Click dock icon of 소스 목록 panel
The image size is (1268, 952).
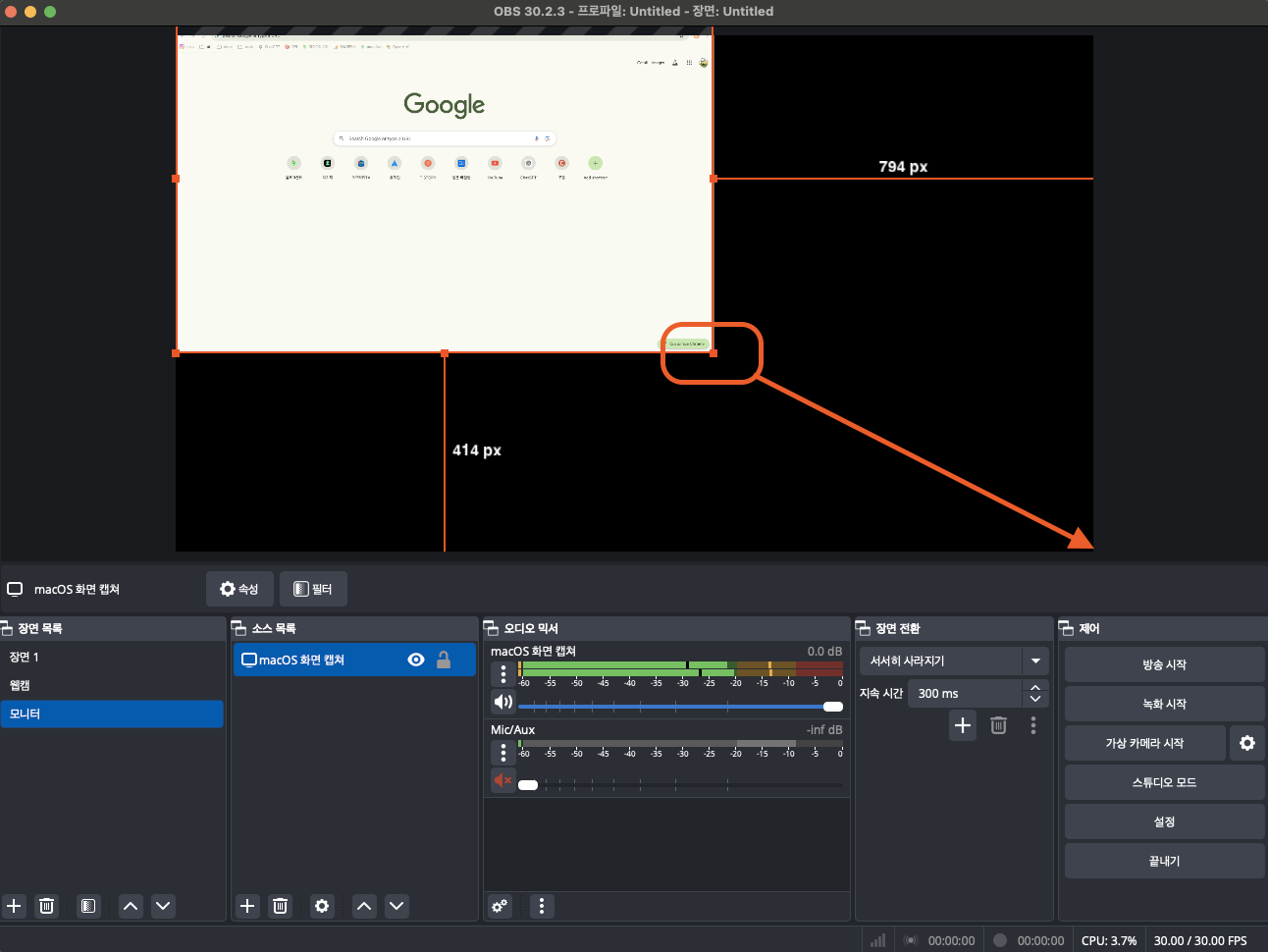coord(238,628)
